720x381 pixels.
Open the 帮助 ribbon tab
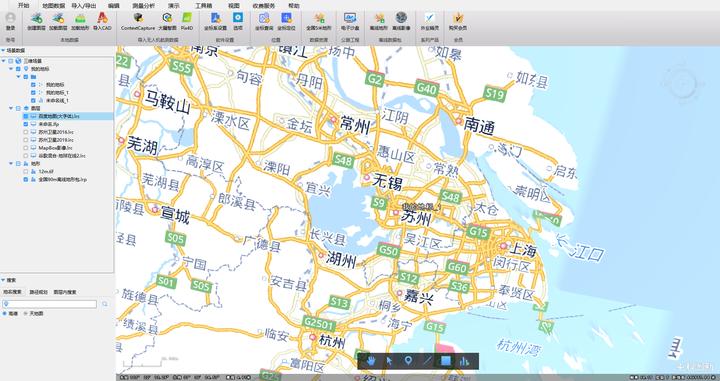tap(293, 6)
